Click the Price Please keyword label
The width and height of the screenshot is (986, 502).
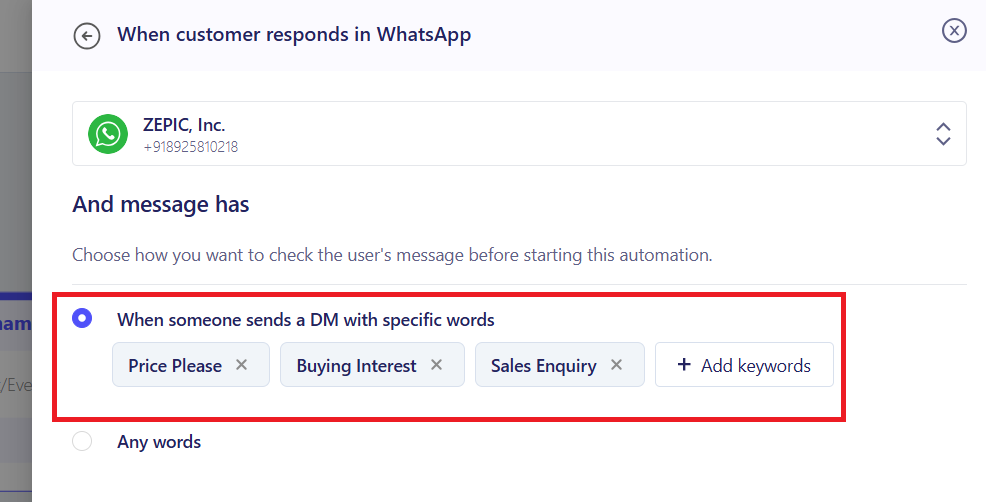(x=175, y=365)
